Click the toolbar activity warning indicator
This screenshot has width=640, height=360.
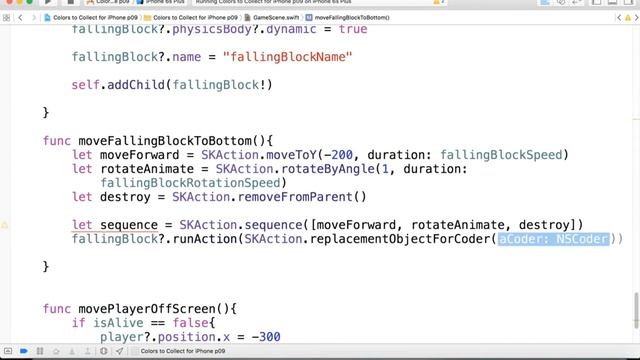(x=438, y=2)
